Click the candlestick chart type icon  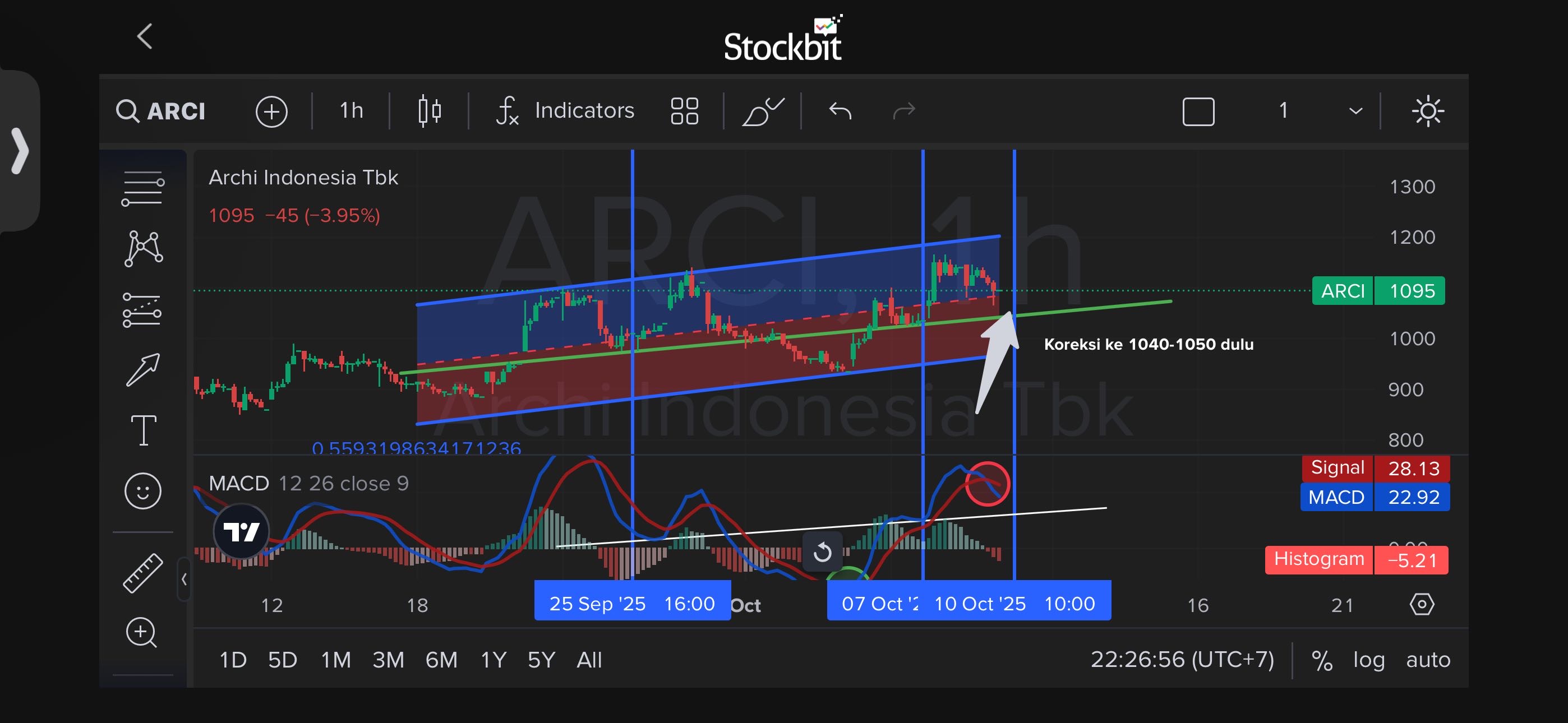coord(430,111)
